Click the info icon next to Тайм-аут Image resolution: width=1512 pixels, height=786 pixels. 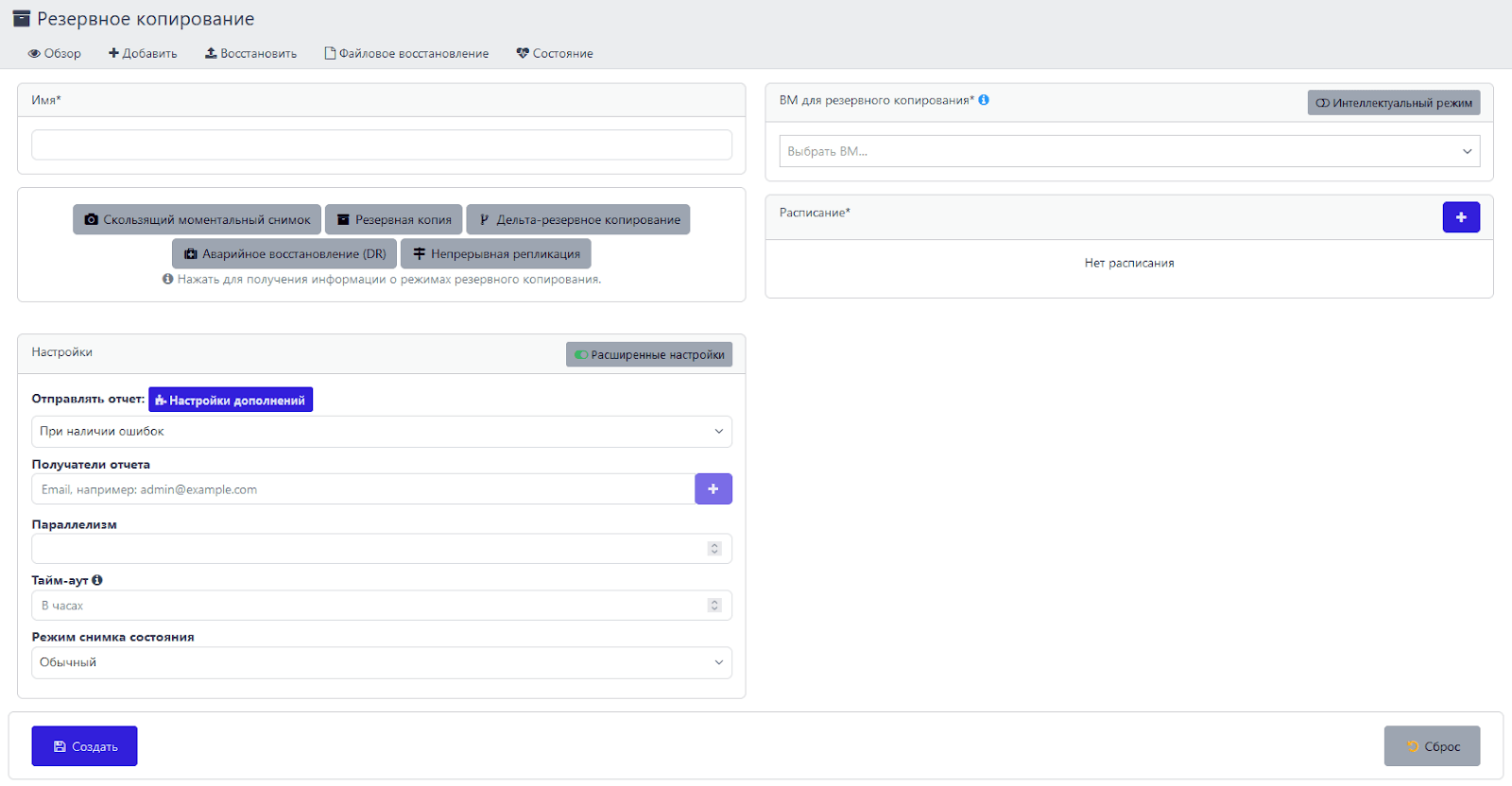[x=97, y=580]
